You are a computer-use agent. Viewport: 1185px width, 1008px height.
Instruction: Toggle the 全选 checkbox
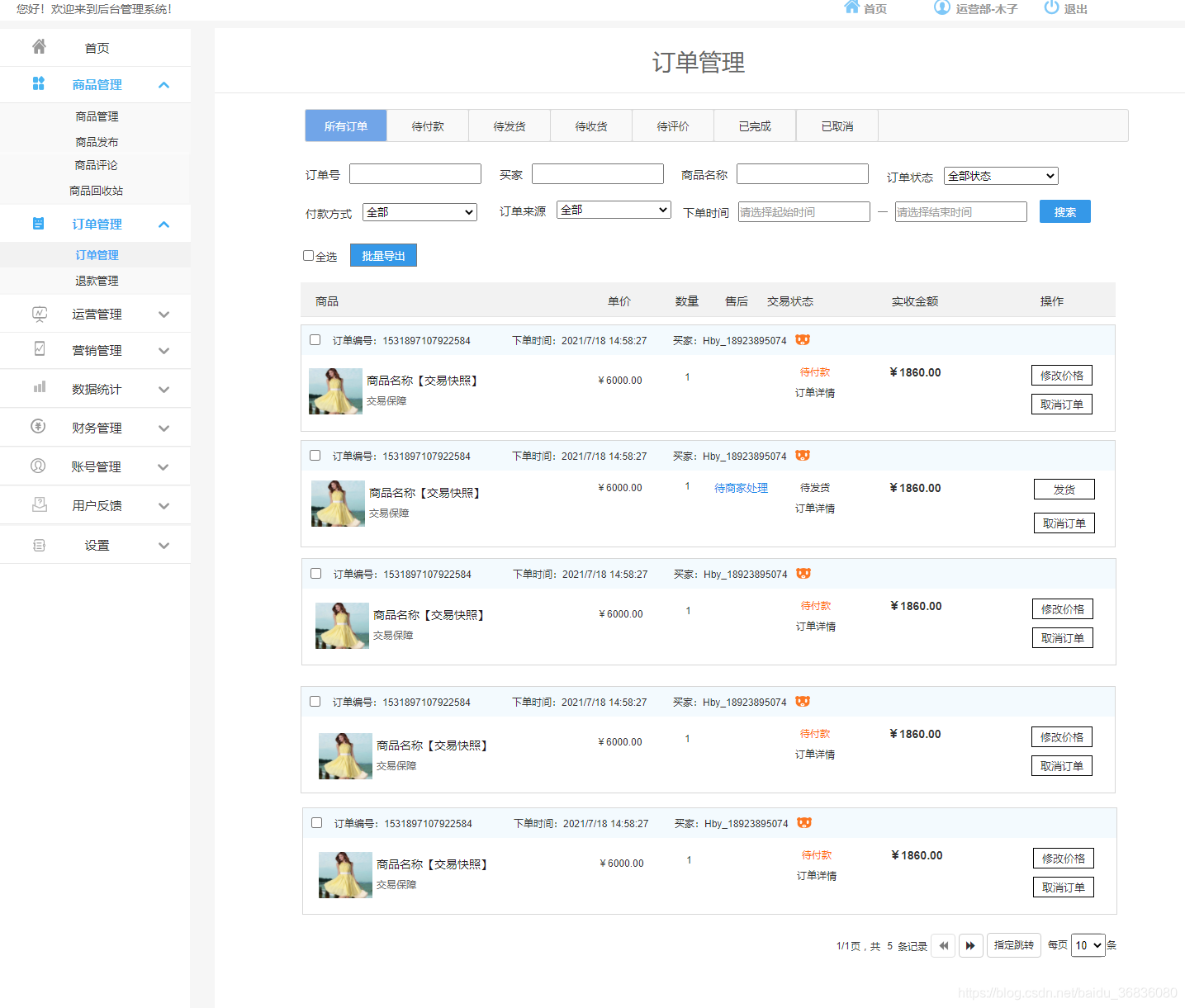tap(308, 256)
